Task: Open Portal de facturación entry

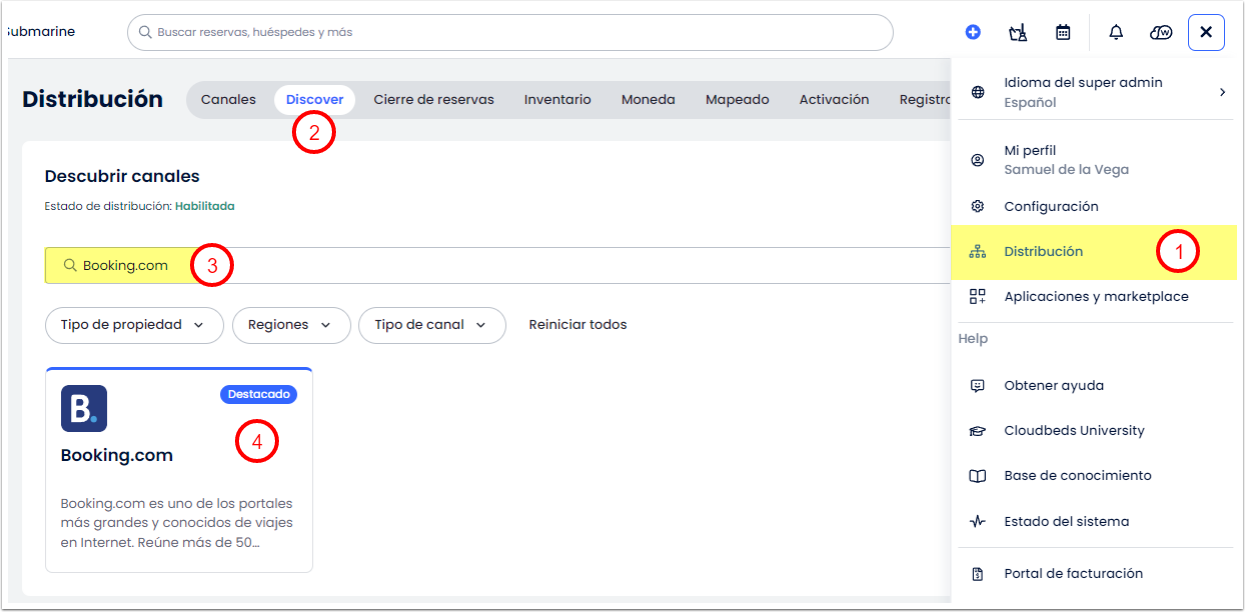Action: pos(1095,574)
